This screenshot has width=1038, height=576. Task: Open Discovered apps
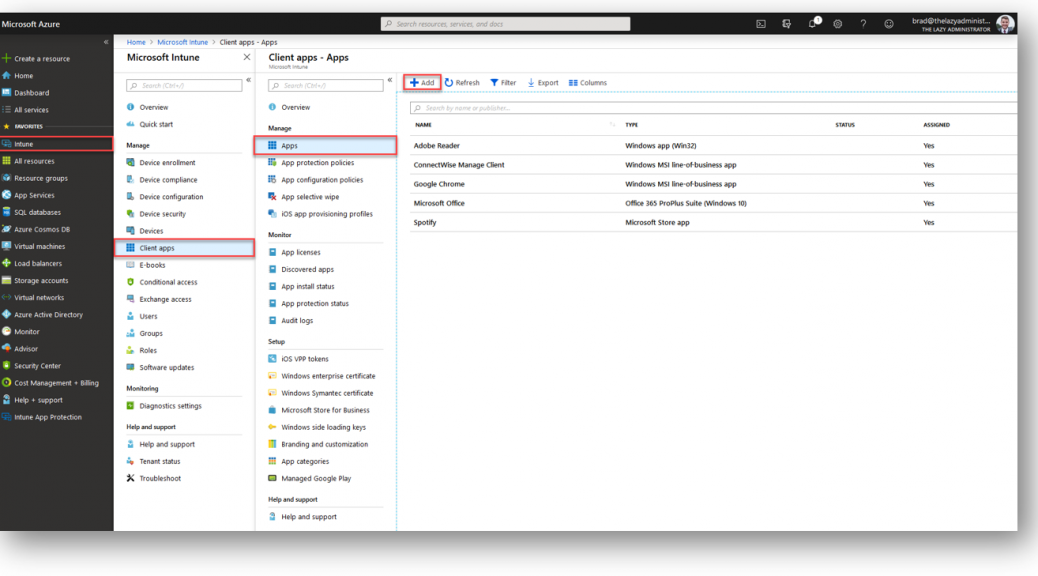click(x=307, y=269)
